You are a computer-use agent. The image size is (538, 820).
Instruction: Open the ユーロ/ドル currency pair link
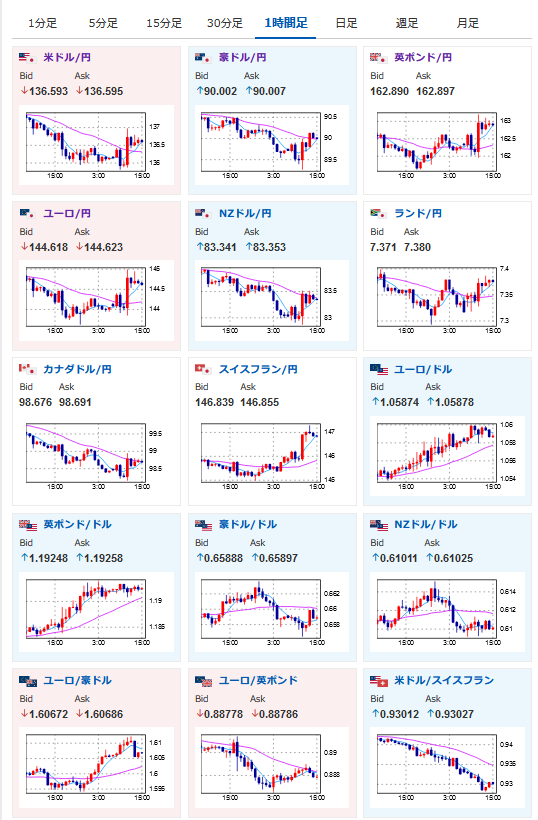click(x=422, y=369)
